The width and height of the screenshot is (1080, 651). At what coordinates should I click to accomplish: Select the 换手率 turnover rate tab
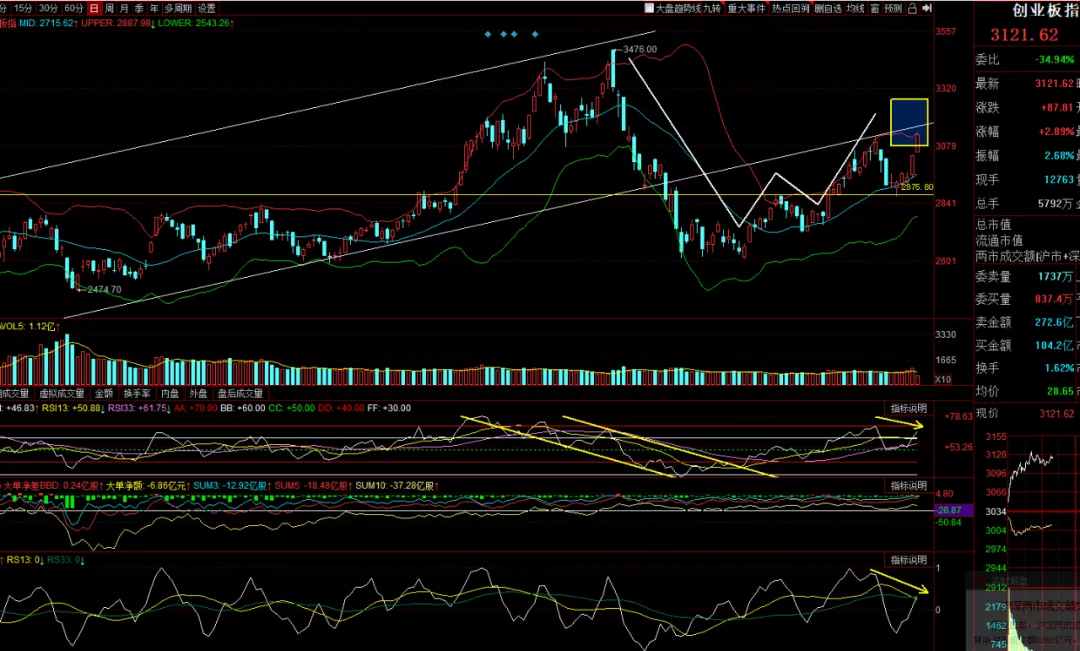[x=137, y=393]
